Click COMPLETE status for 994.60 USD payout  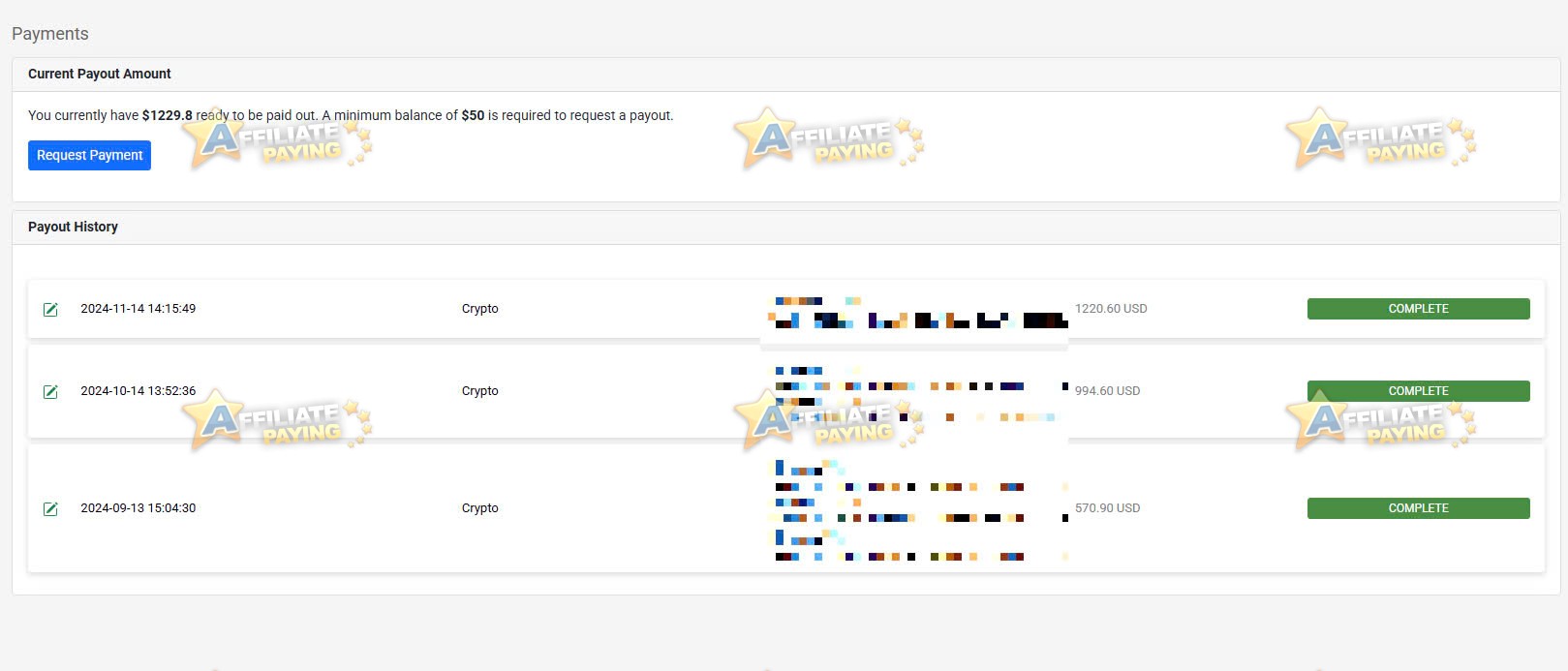pyautogui.click(x=1418, y=391)
